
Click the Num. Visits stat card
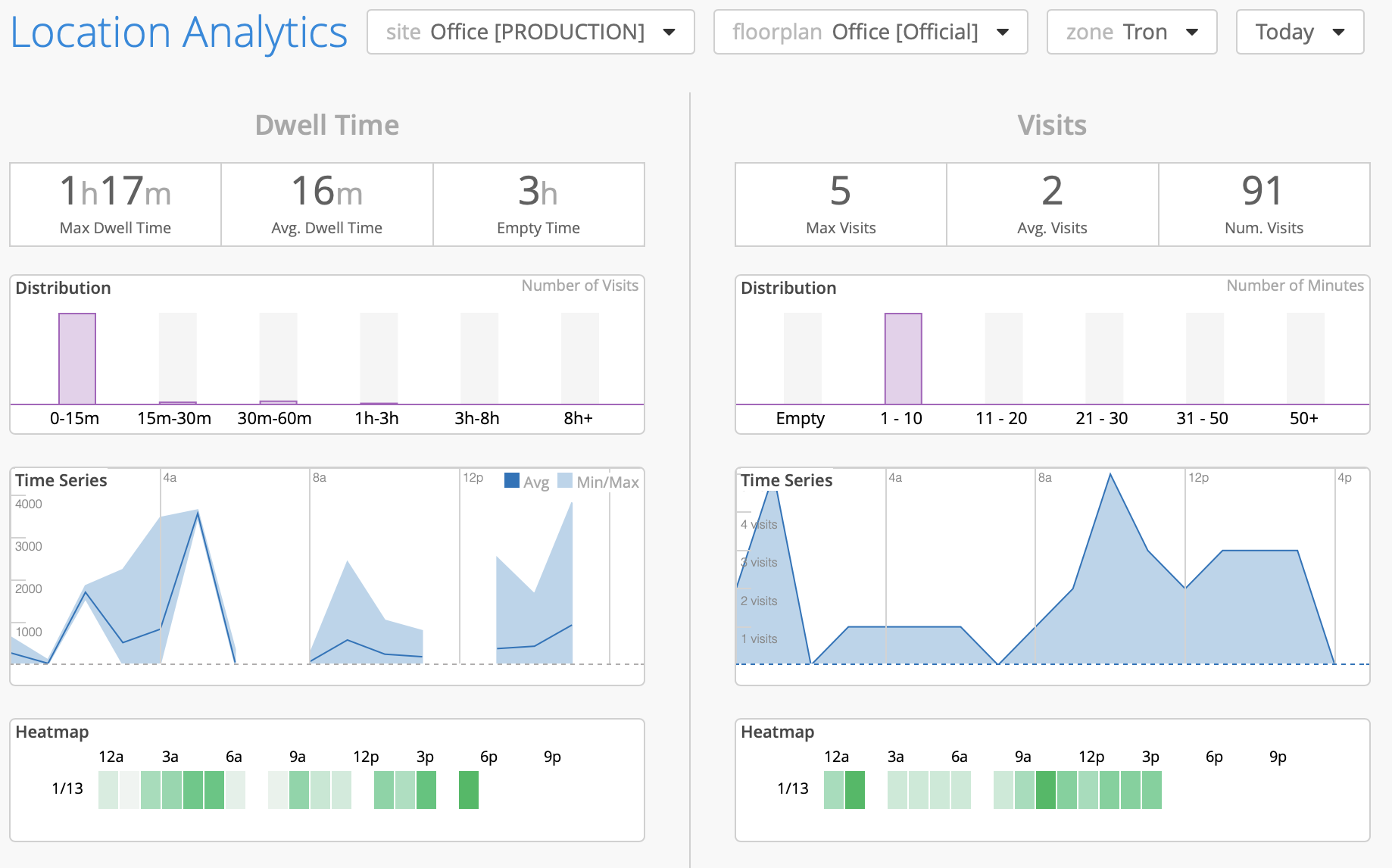(1264, 205)
